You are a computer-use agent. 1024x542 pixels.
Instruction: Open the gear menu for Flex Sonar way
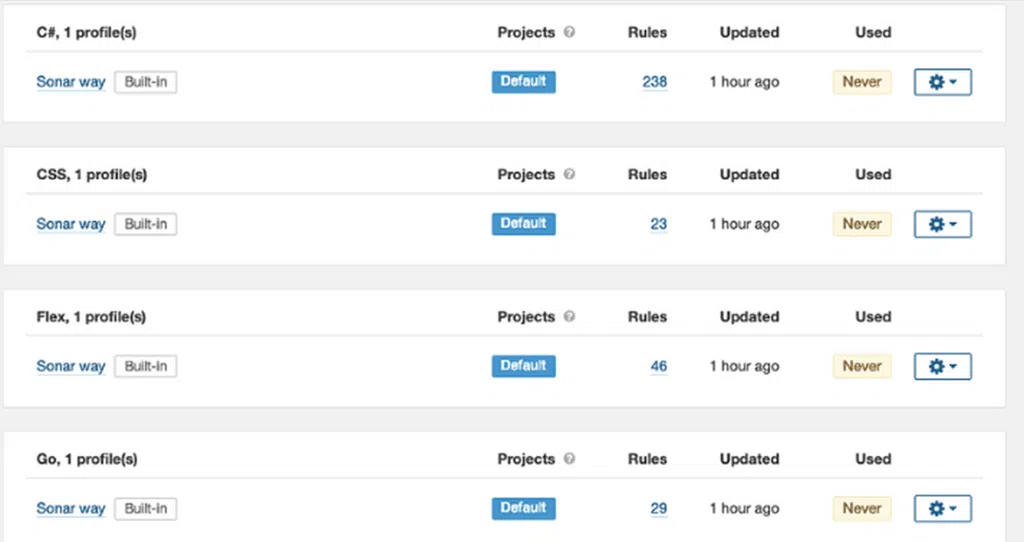click(942, 366)
